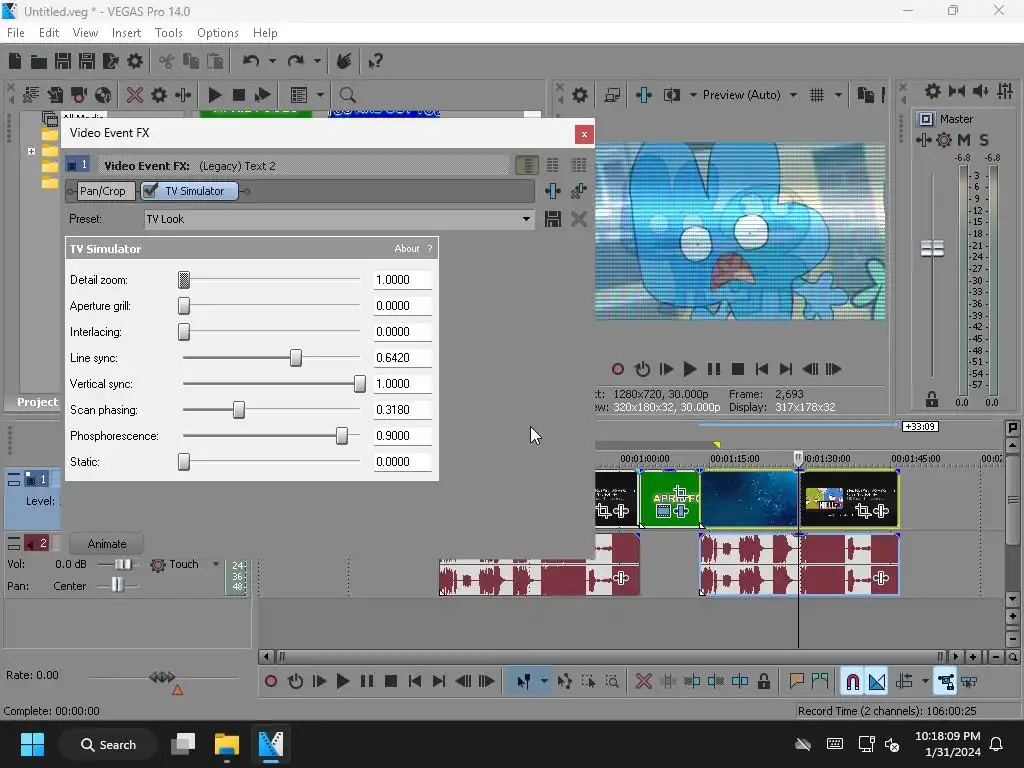Open the Views dropdown arrow in Project Media
This screenshot has height=768, width=1024.
click(320, 95)
